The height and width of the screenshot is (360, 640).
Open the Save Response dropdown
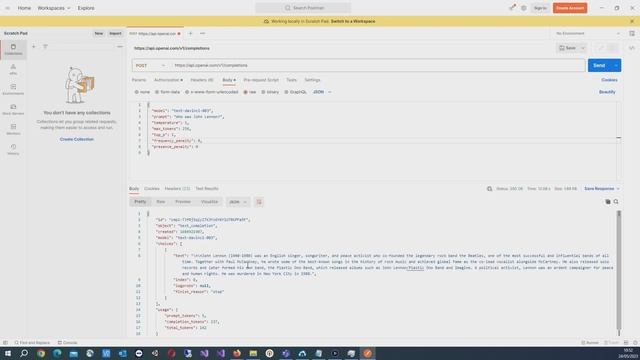602,189
